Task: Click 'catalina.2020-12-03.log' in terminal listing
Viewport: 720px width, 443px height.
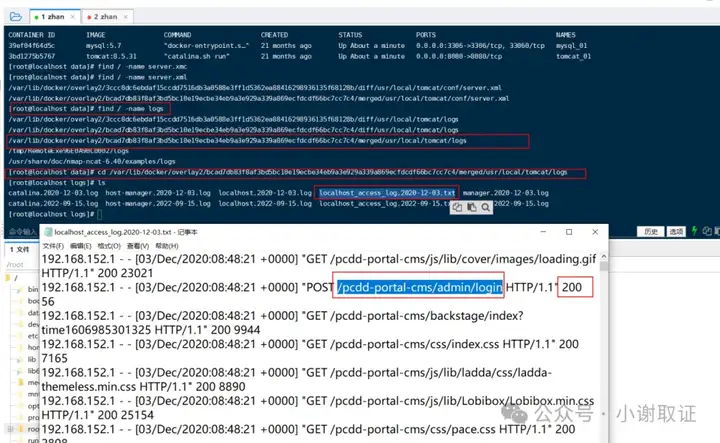Action: pos(53,193)
